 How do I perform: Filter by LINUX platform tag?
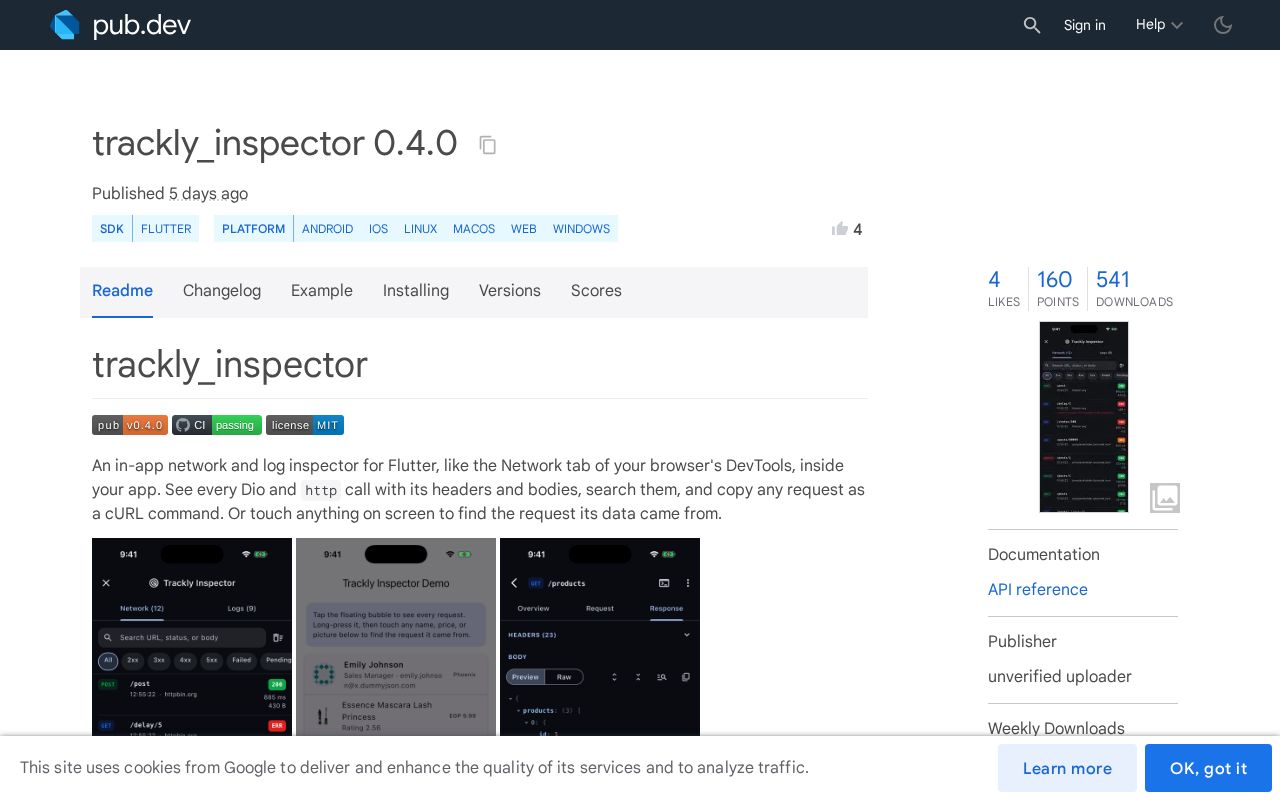coord(420,229)
